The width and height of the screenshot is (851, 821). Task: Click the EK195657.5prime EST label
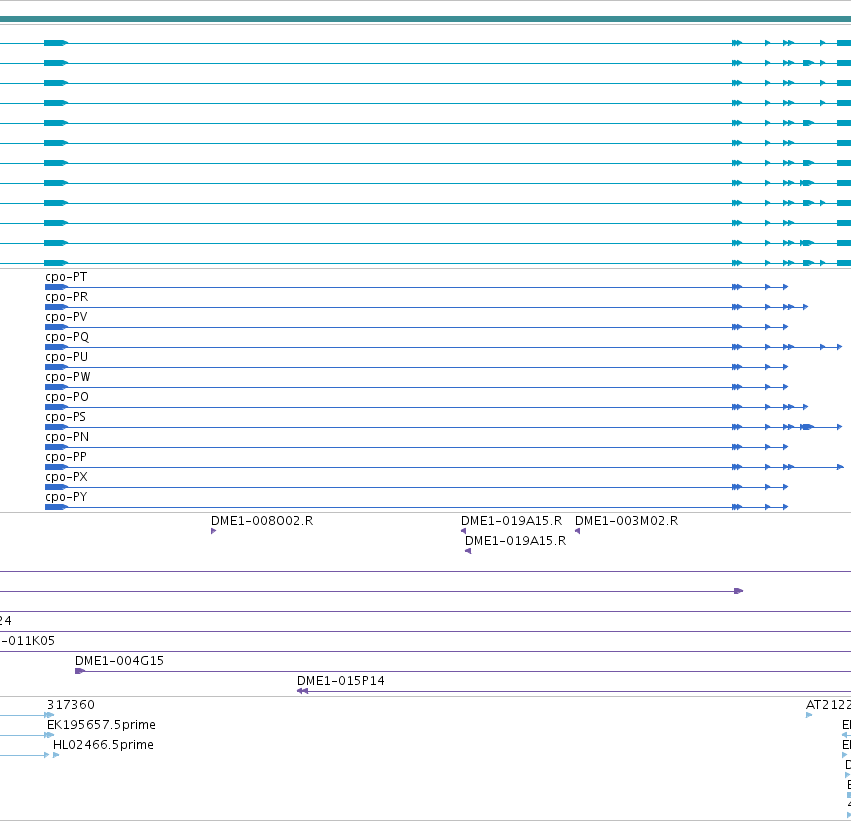point(101,725)
